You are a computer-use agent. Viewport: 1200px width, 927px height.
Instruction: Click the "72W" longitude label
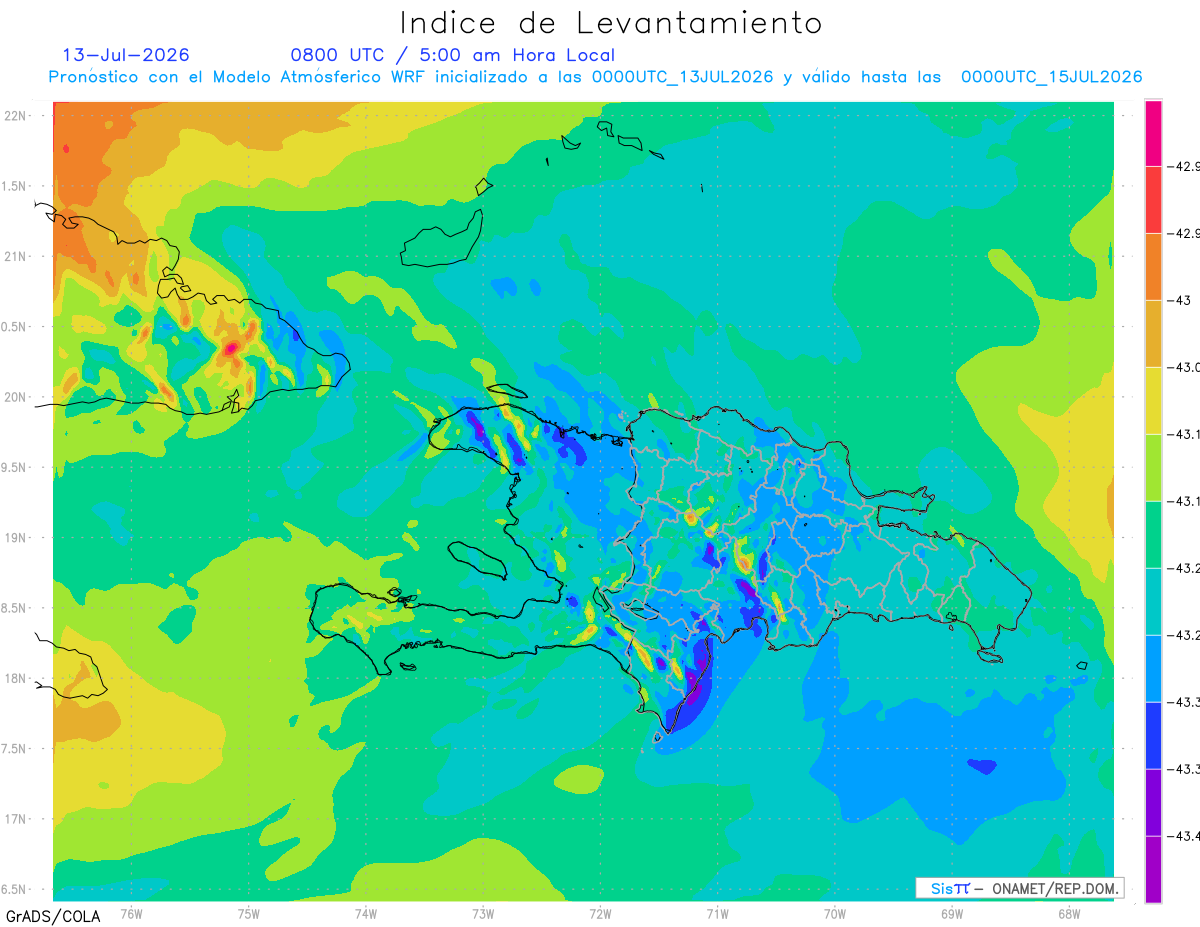600,914
